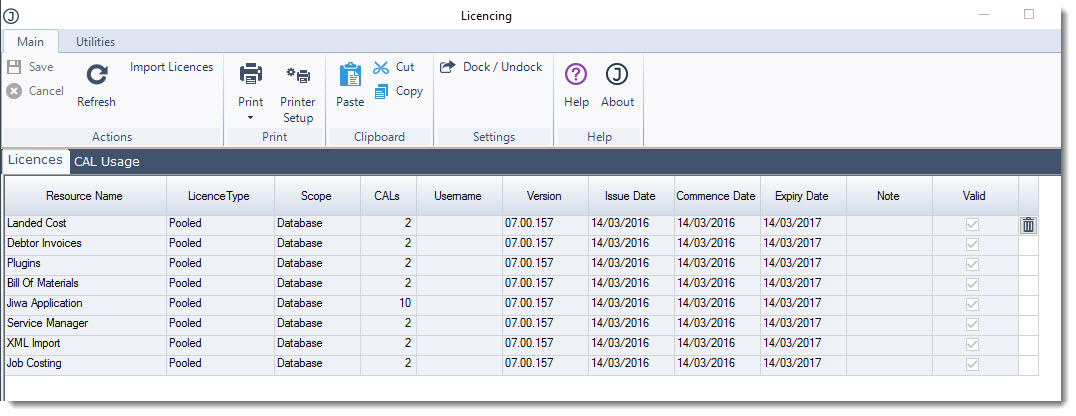Click the Cut scissors icon
The height and width of the screenshot is (416, 1076).
pos(381,67)
